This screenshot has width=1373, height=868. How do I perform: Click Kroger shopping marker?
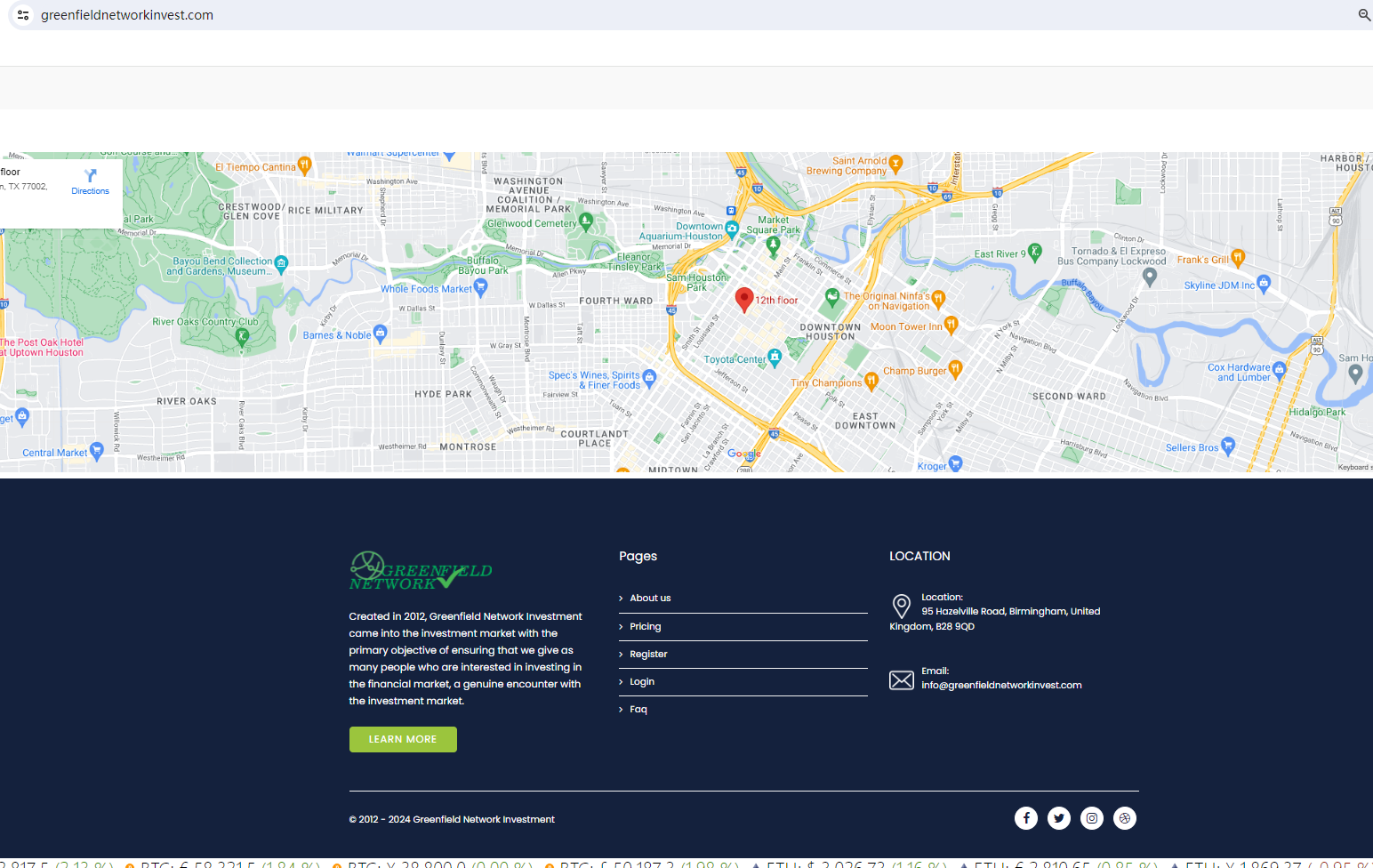coord(956,463)
